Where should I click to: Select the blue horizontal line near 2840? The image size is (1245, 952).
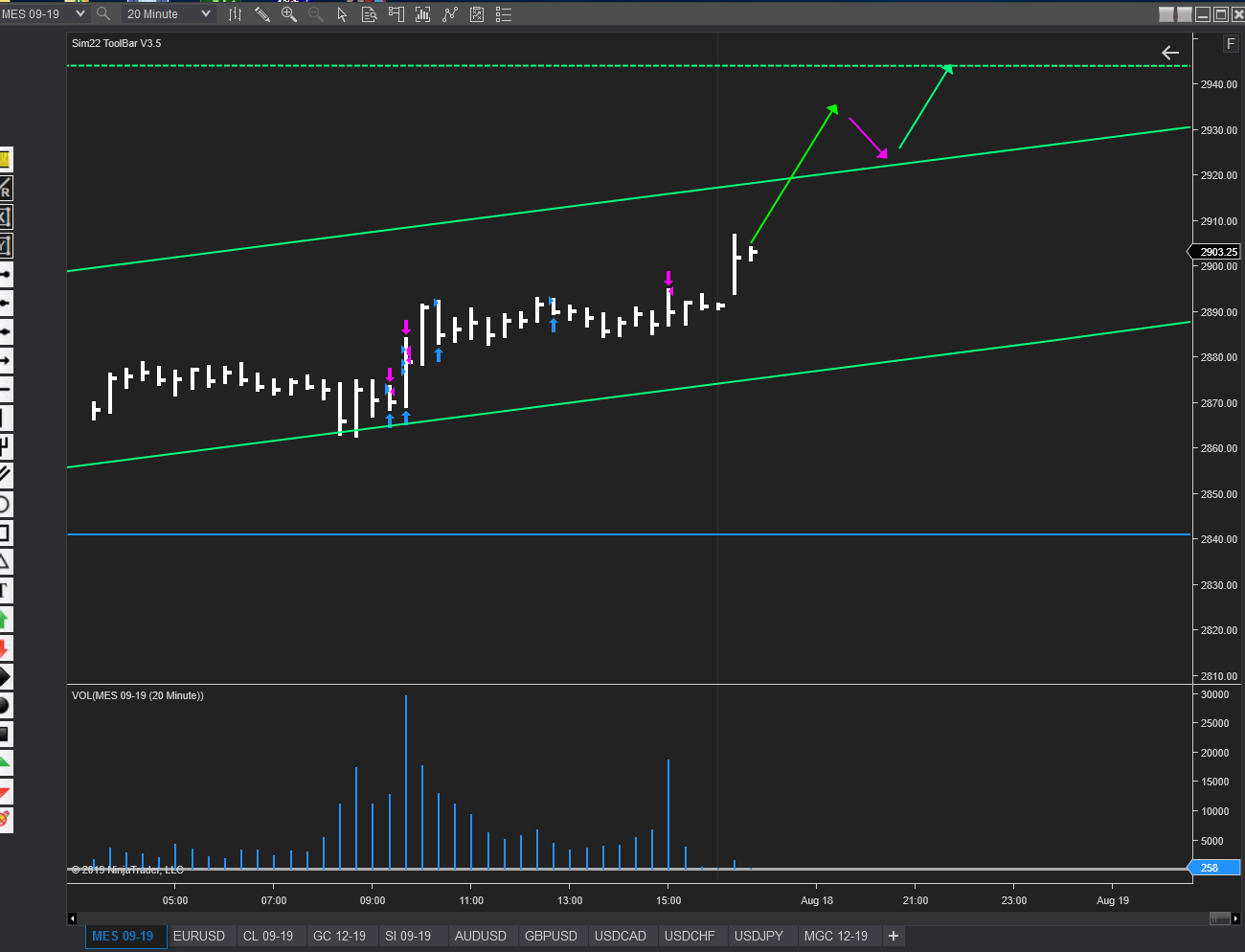tap(628, 534)
